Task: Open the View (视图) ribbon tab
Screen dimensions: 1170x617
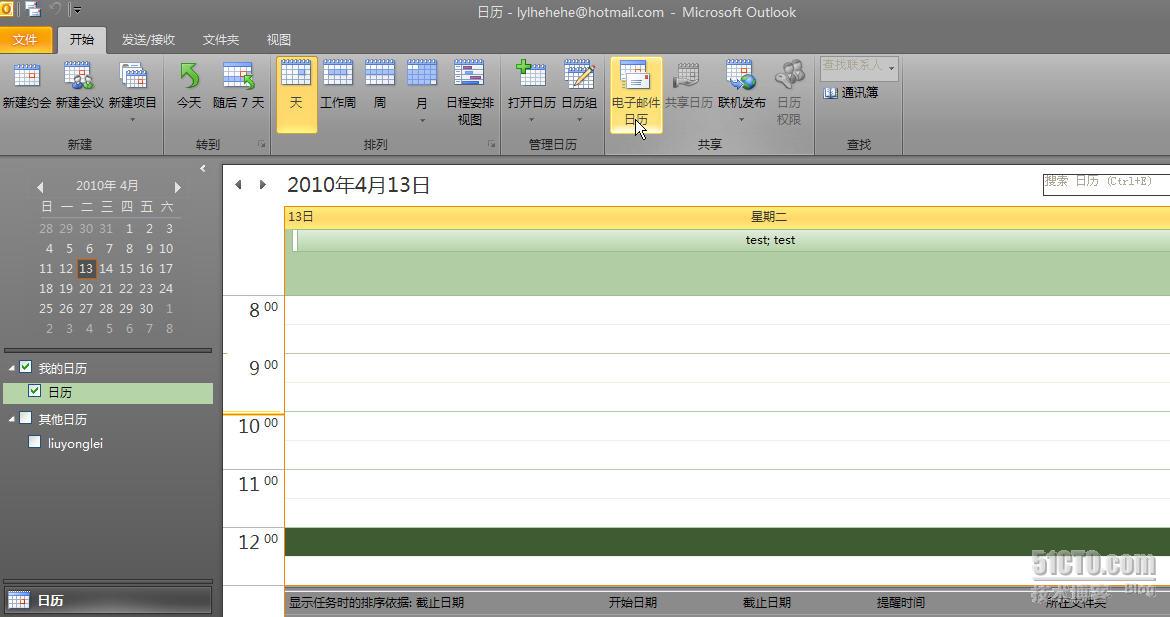Action: pos(279,40)
